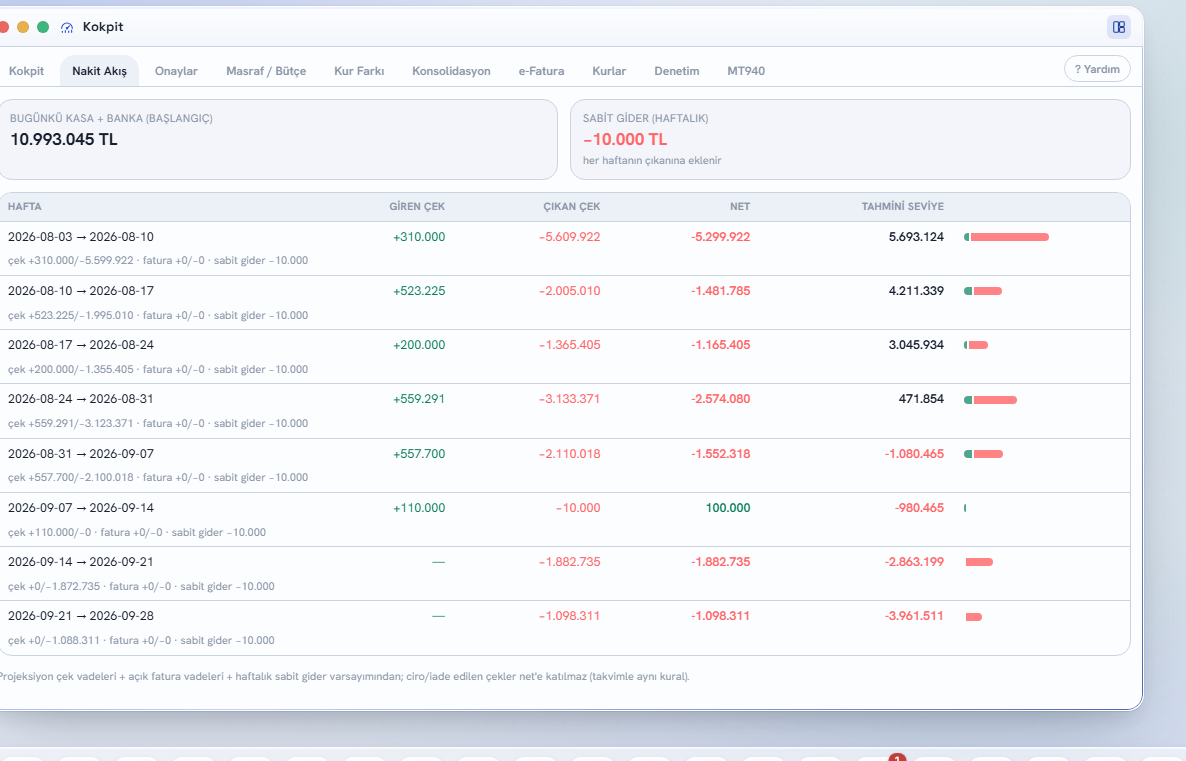
Task: Click the HAFTA column header
Action: pos(25,207)
